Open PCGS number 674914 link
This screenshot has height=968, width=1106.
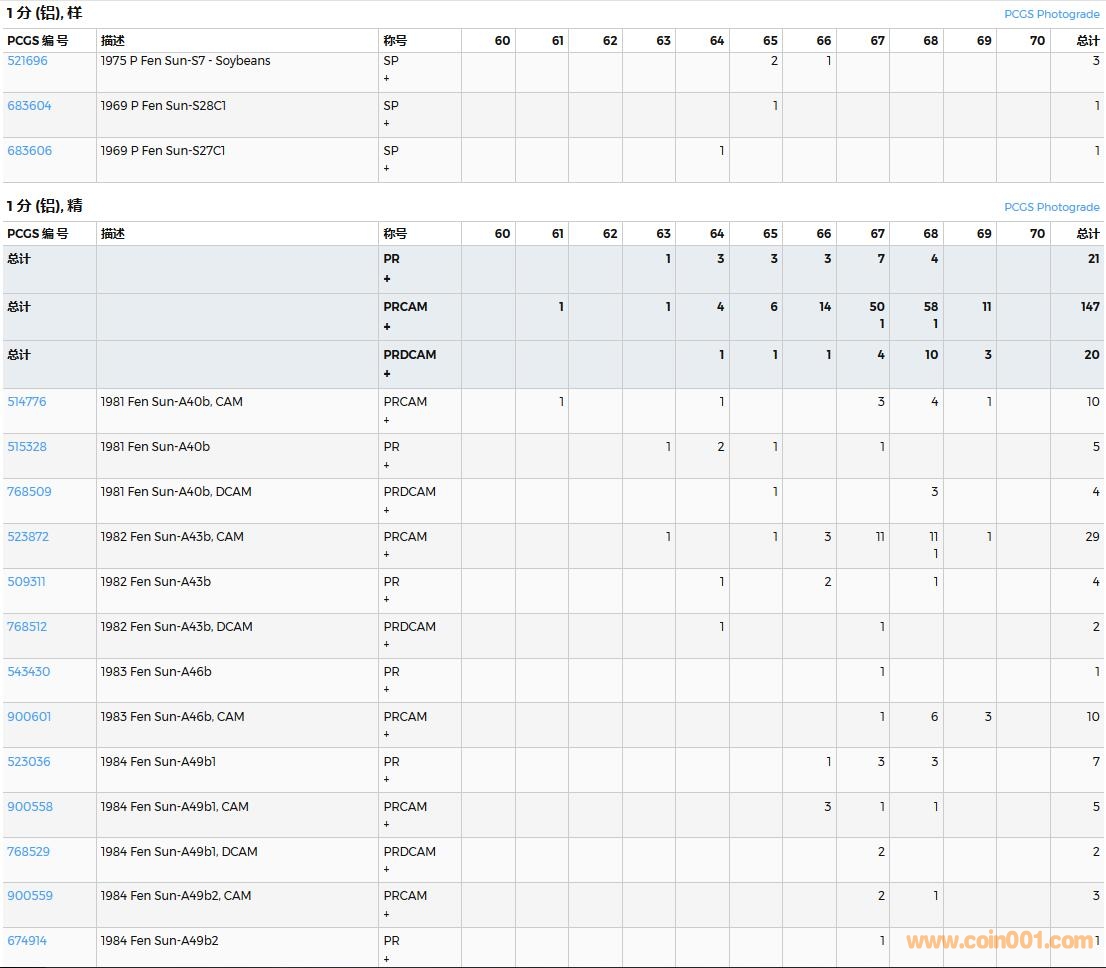[27, 941]
